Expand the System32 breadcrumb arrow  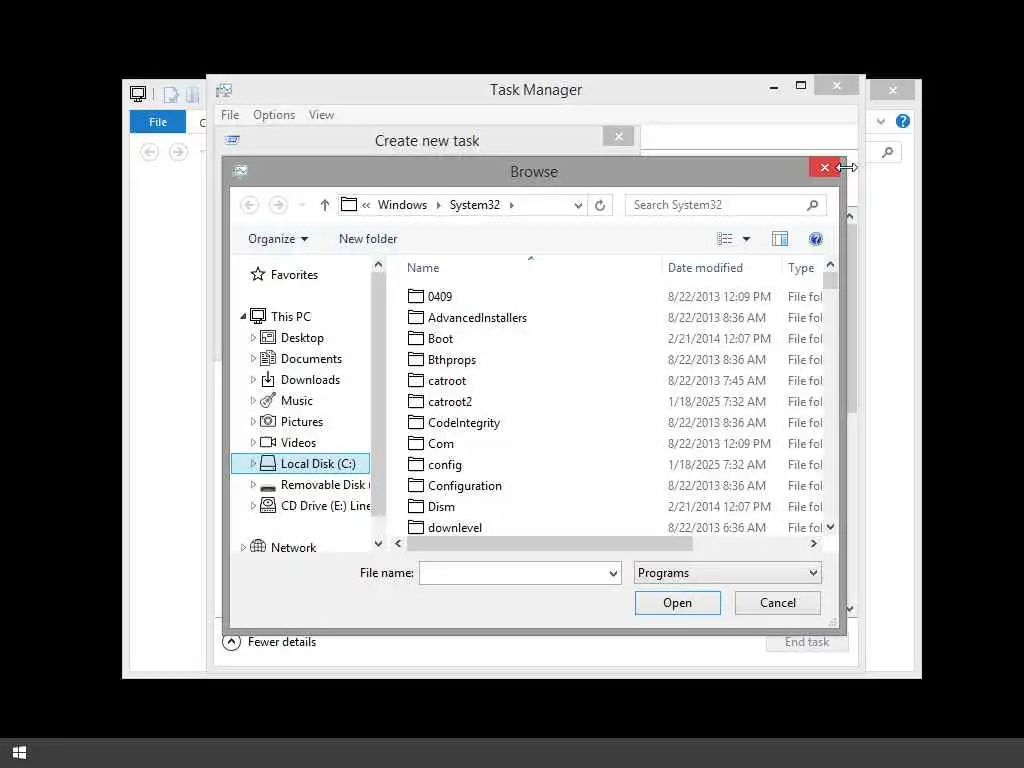point(511,205)
